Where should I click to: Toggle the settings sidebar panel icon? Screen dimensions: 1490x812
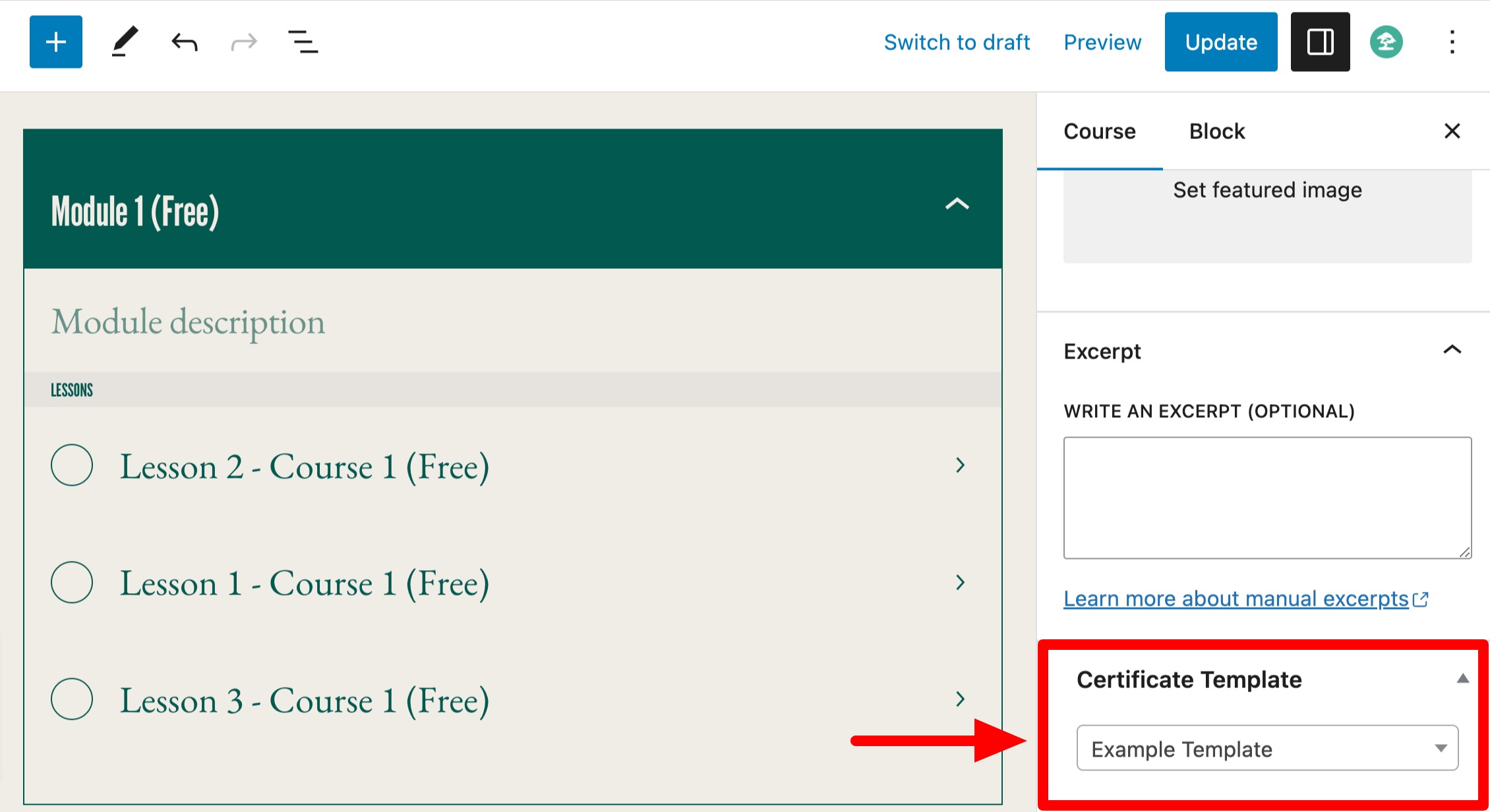click(x=1320, y=42)
